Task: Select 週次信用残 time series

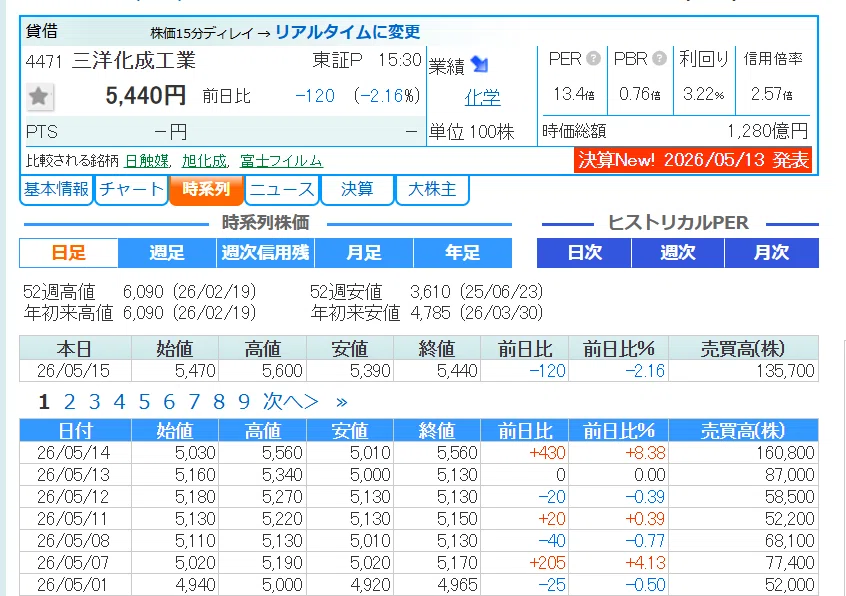Action: coord(265,252)
